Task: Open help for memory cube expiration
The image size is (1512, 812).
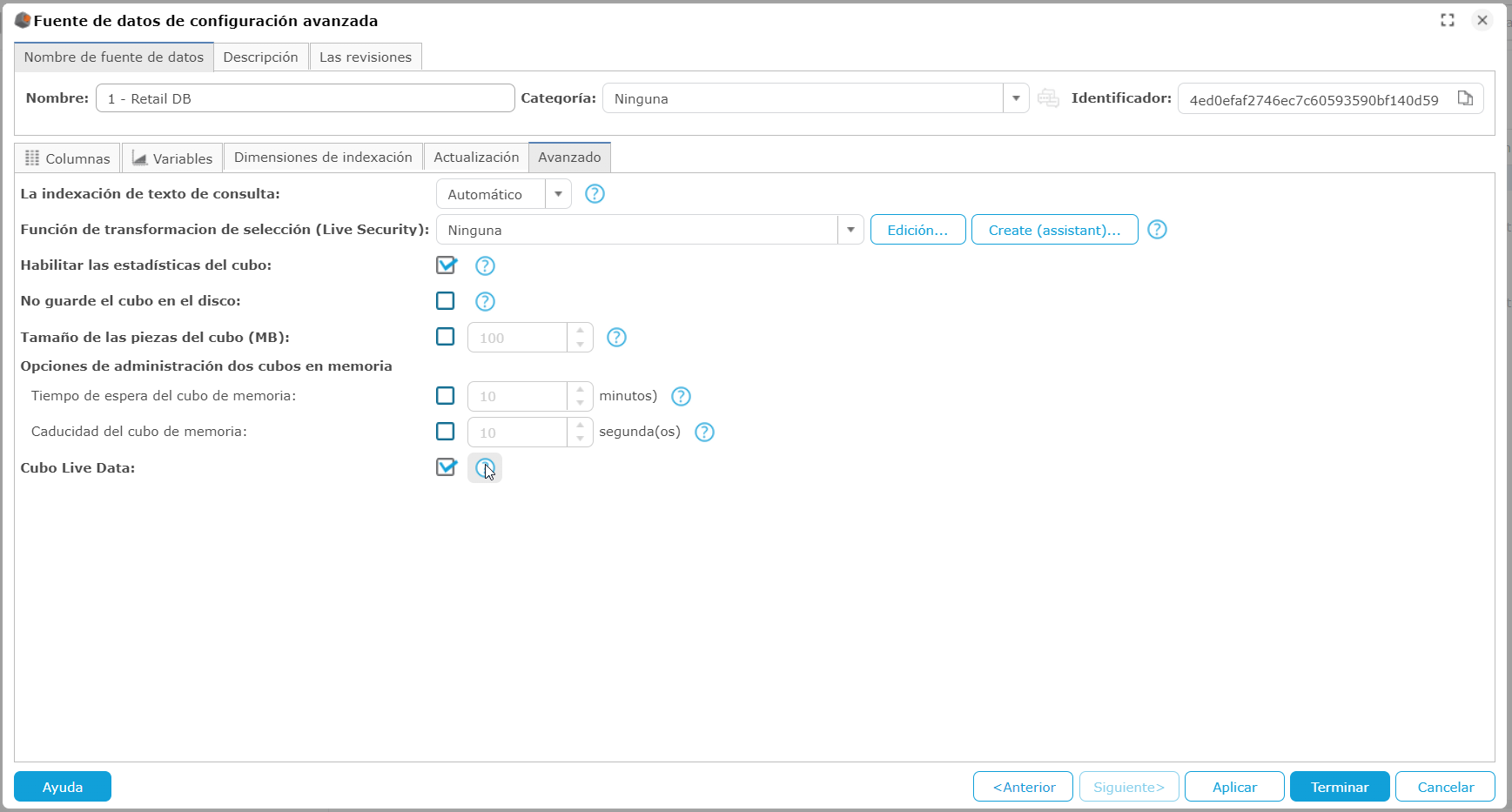Action: pyautogui.click(x=704, y=432)
